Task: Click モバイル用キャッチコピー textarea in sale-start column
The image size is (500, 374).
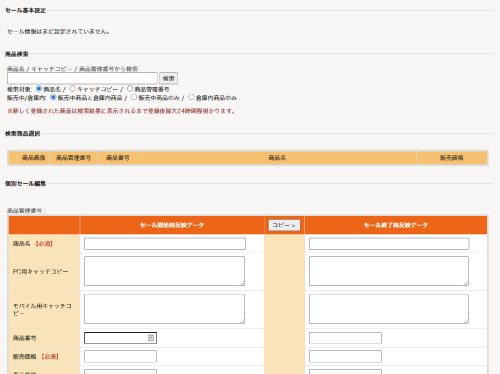Action: click(x=164, y=309)
